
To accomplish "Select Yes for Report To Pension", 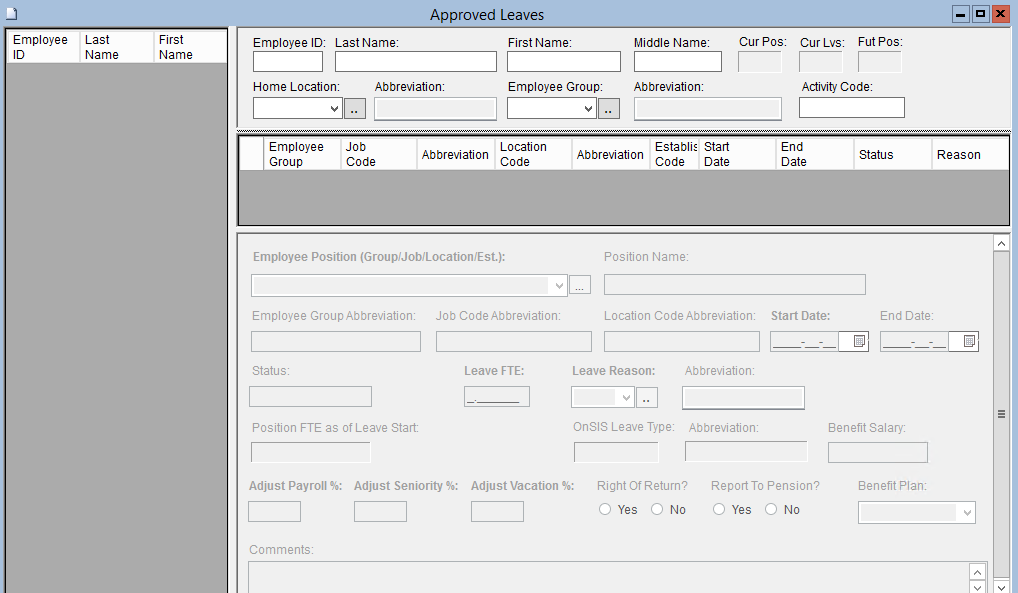I will 719,510.
